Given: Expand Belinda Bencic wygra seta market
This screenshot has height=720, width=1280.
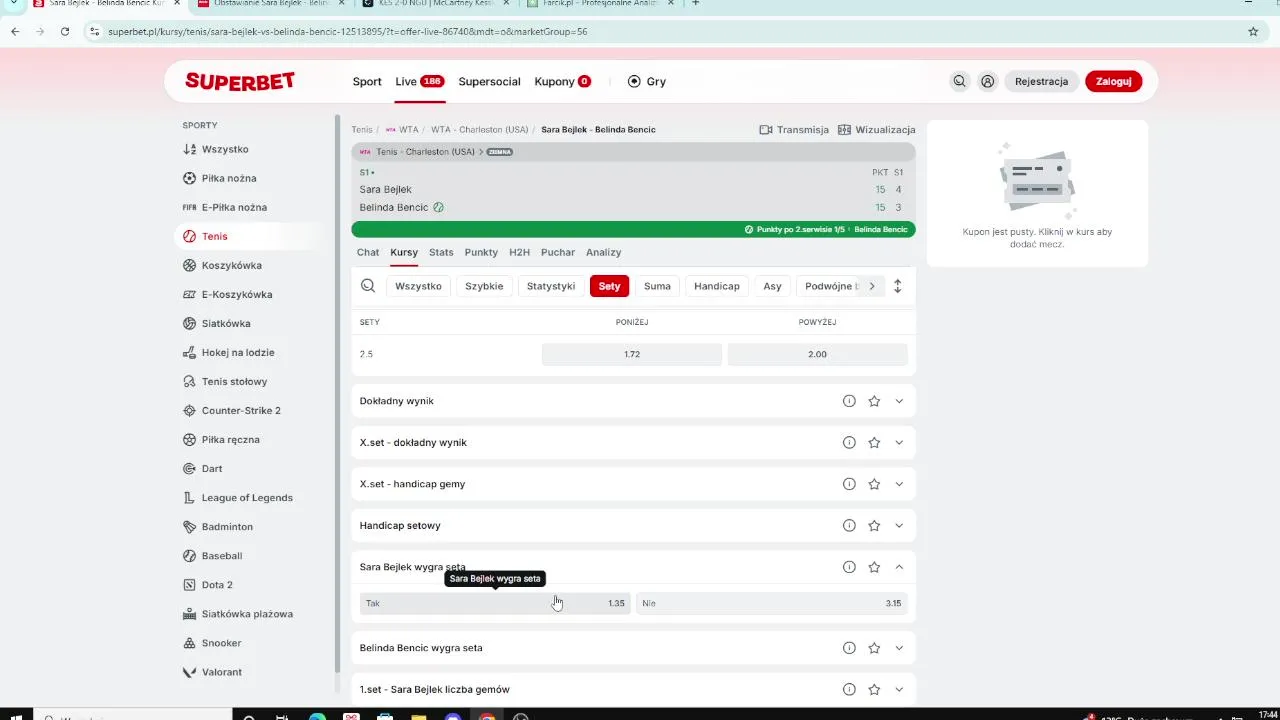Looking at the screenshot, I should (899, 648).
